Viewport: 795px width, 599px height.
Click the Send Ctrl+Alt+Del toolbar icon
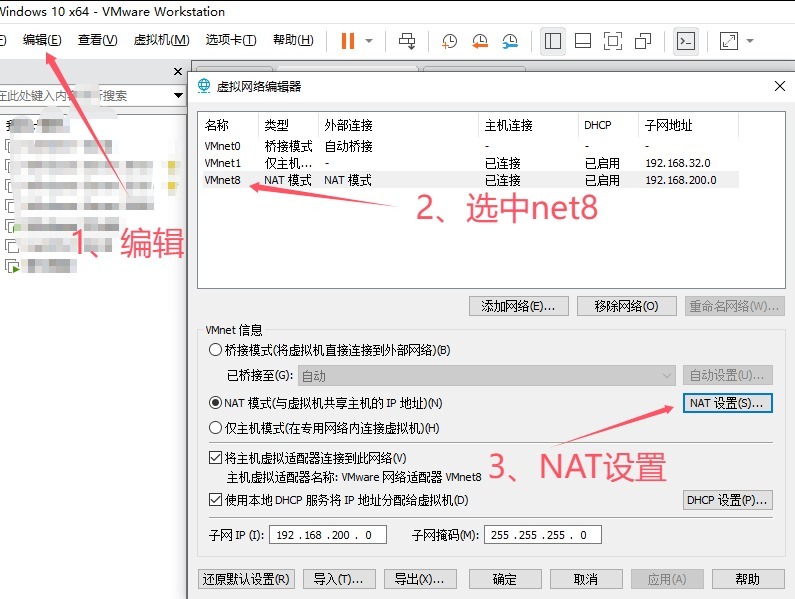407,41
